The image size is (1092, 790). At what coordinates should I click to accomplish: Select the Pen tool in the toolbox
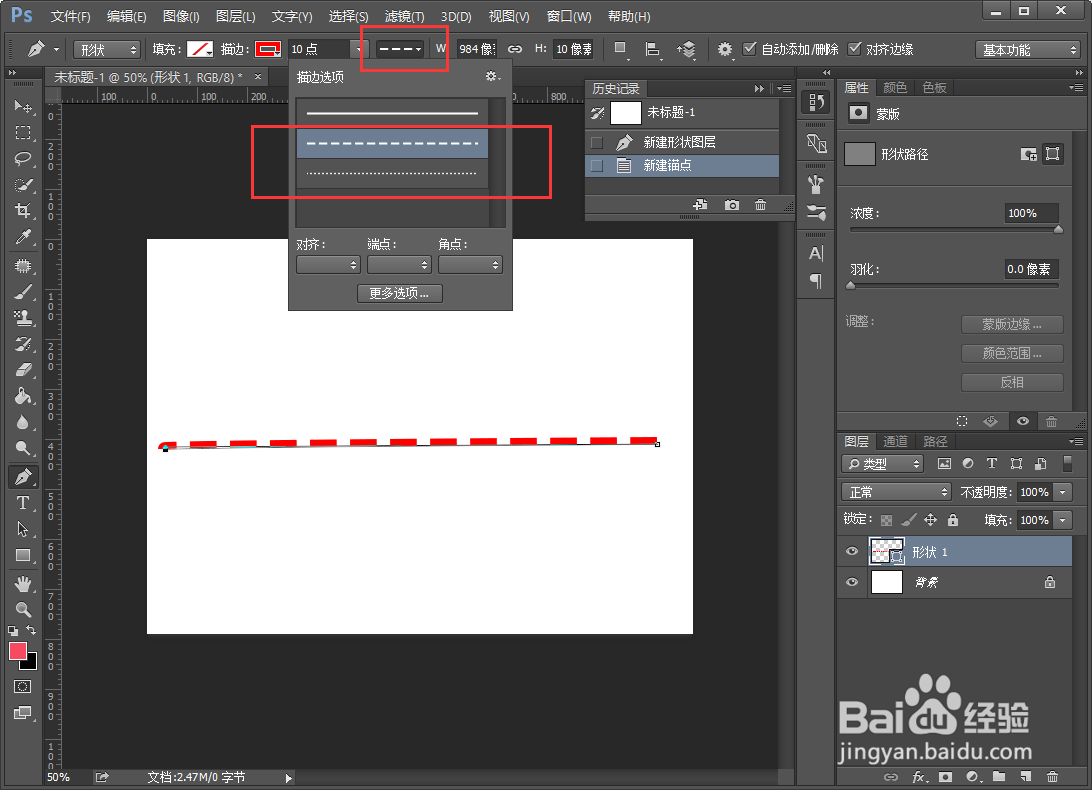[23, 477]
